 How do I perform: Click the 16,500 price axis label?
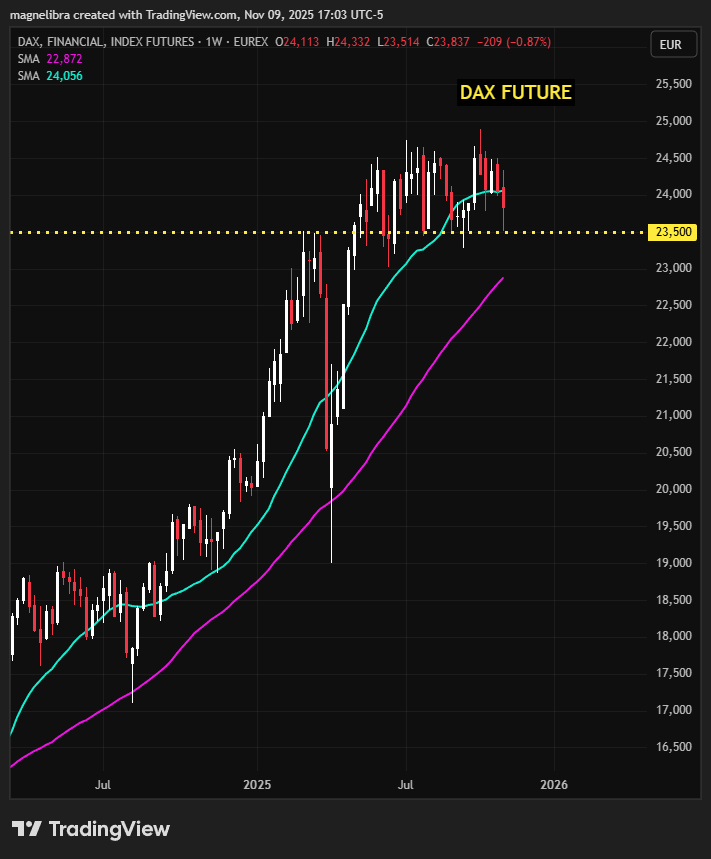673,747
